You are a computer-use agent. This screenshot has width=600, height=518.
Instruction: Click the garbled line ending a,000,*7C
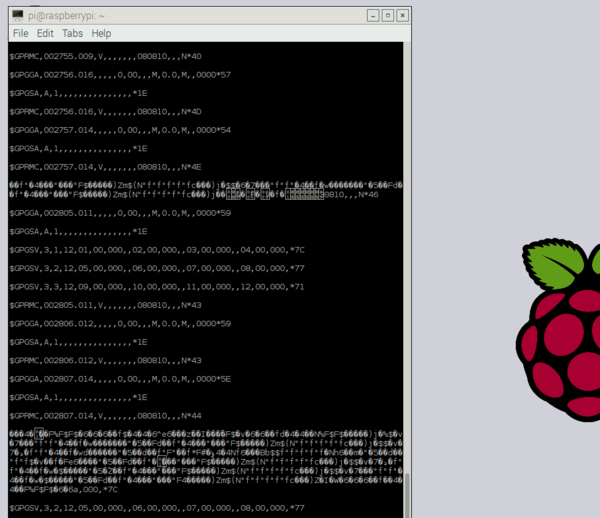64,490
